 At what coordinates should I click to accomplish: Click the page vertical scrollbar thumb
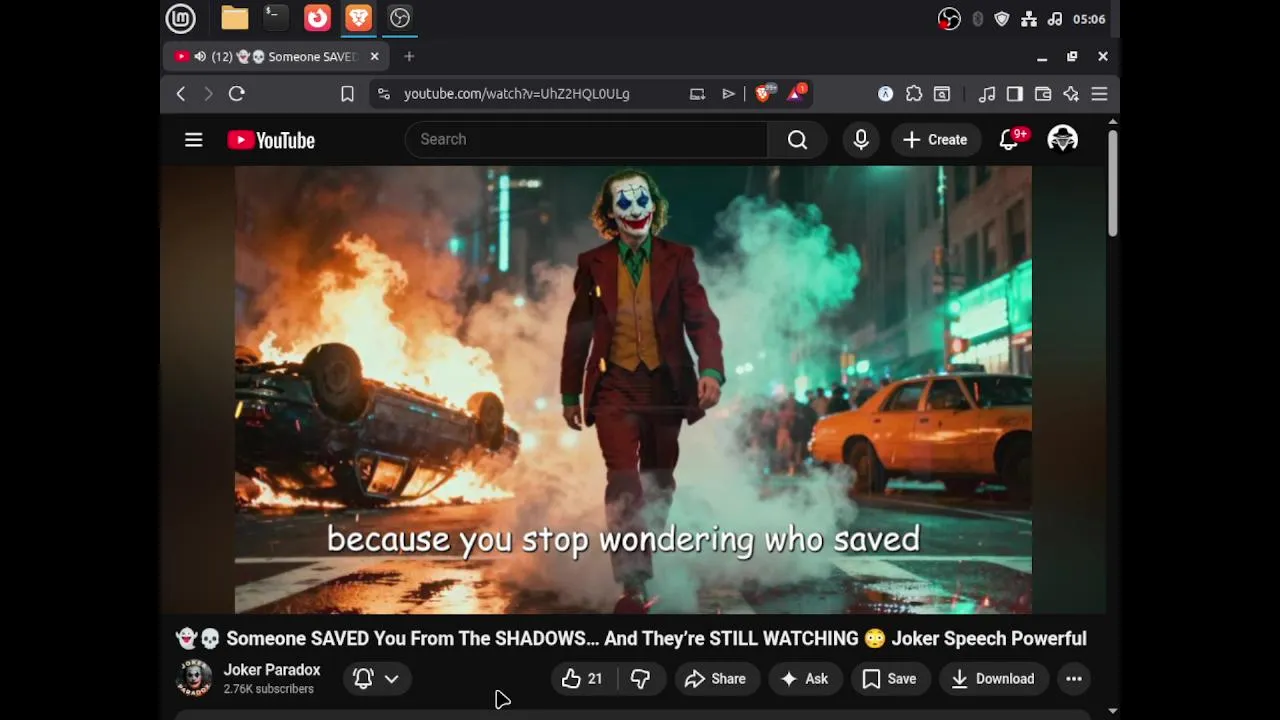[x=1113, y=182]
